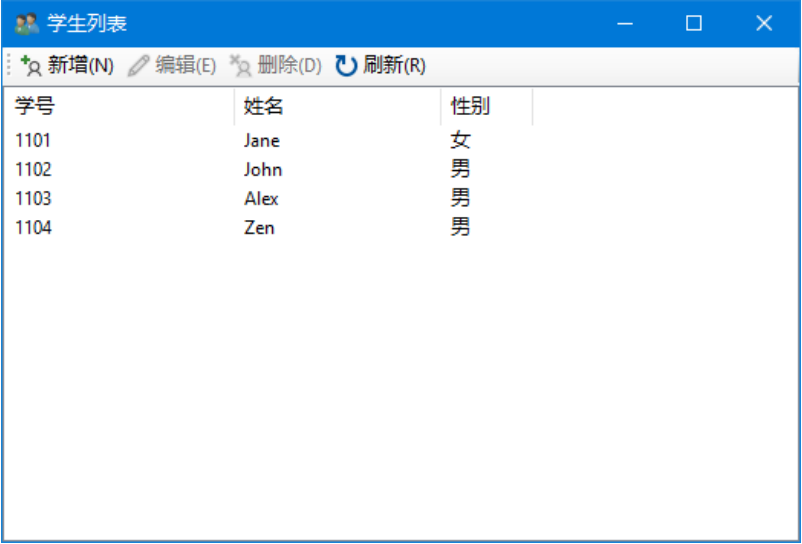Viewport: 802px width, 544px height.
Task: Click student ID 1102 in the list
Action: click(33, 170)
